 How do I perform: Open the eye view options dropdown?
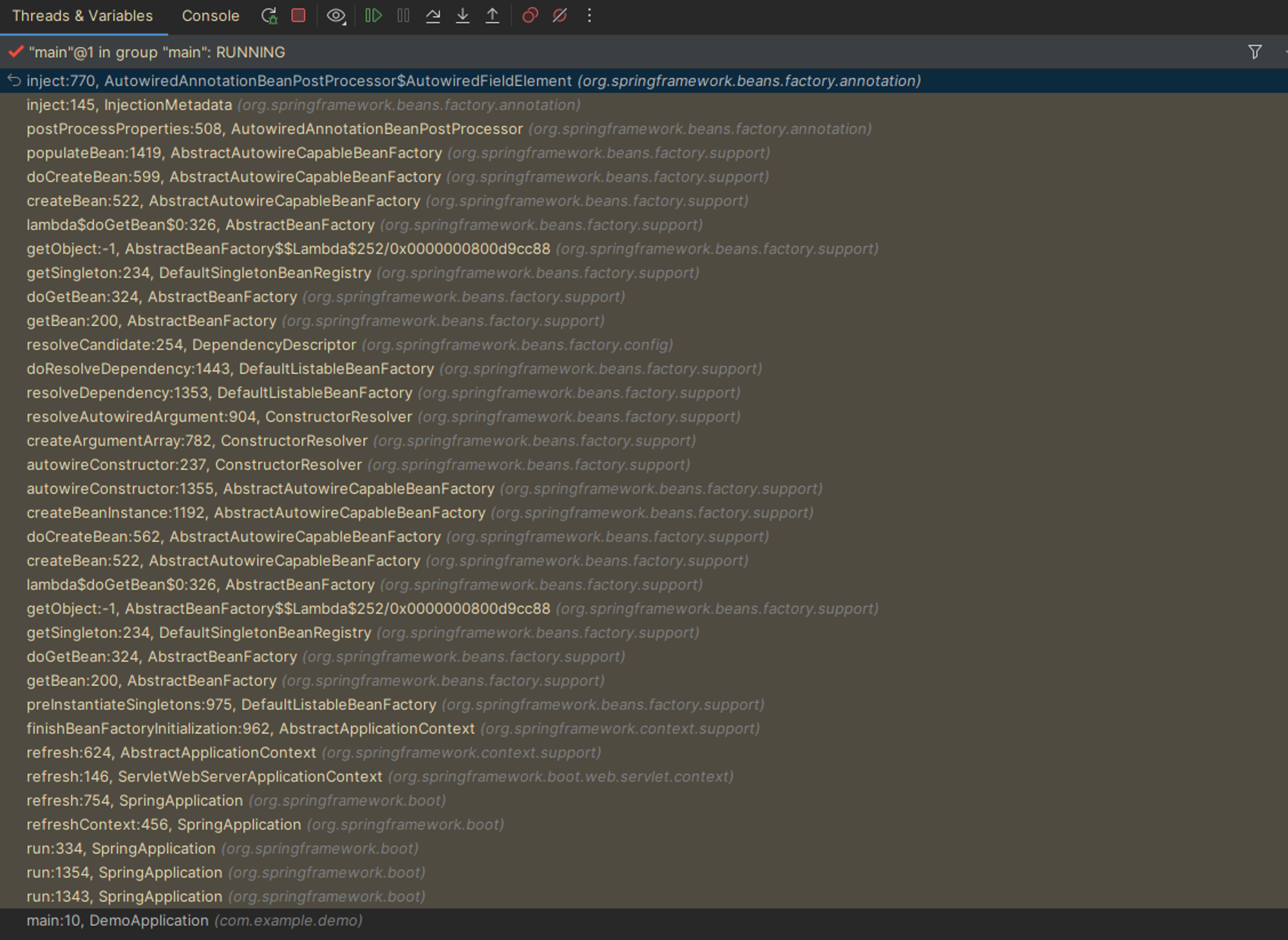(x=336, y=15)
